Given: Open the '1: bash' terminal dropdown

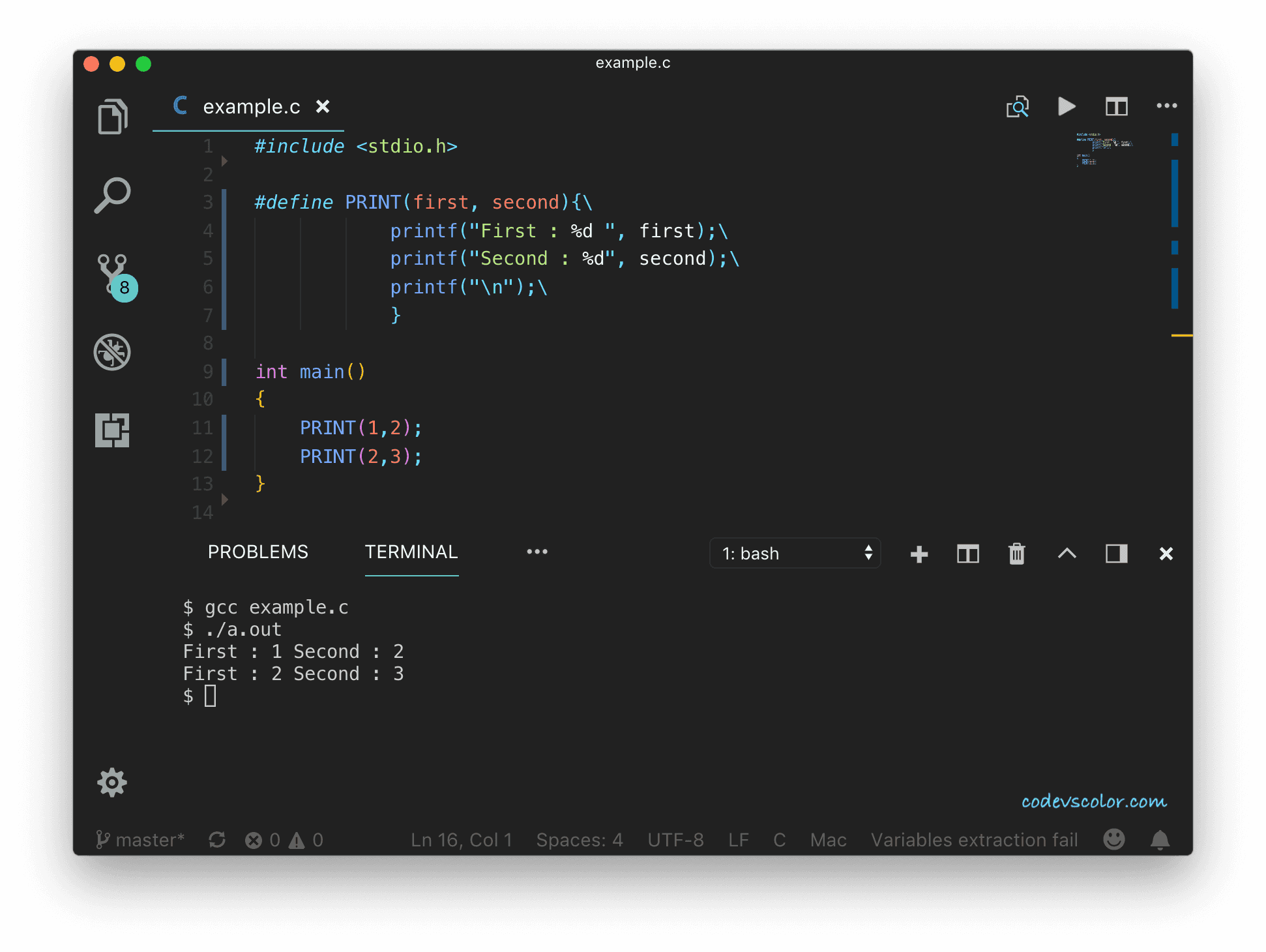Looking at the screenshot, I should [795, 554].
